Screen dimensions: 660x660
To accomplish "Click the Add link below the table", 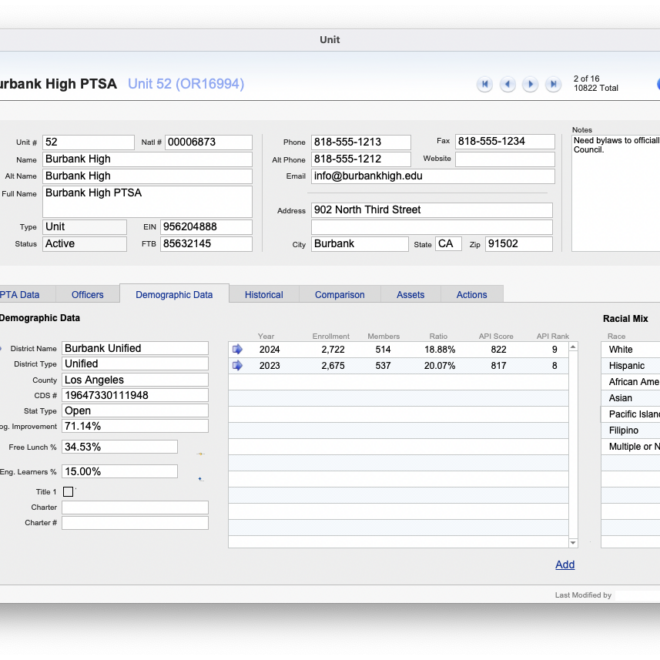I will point(565,565).
